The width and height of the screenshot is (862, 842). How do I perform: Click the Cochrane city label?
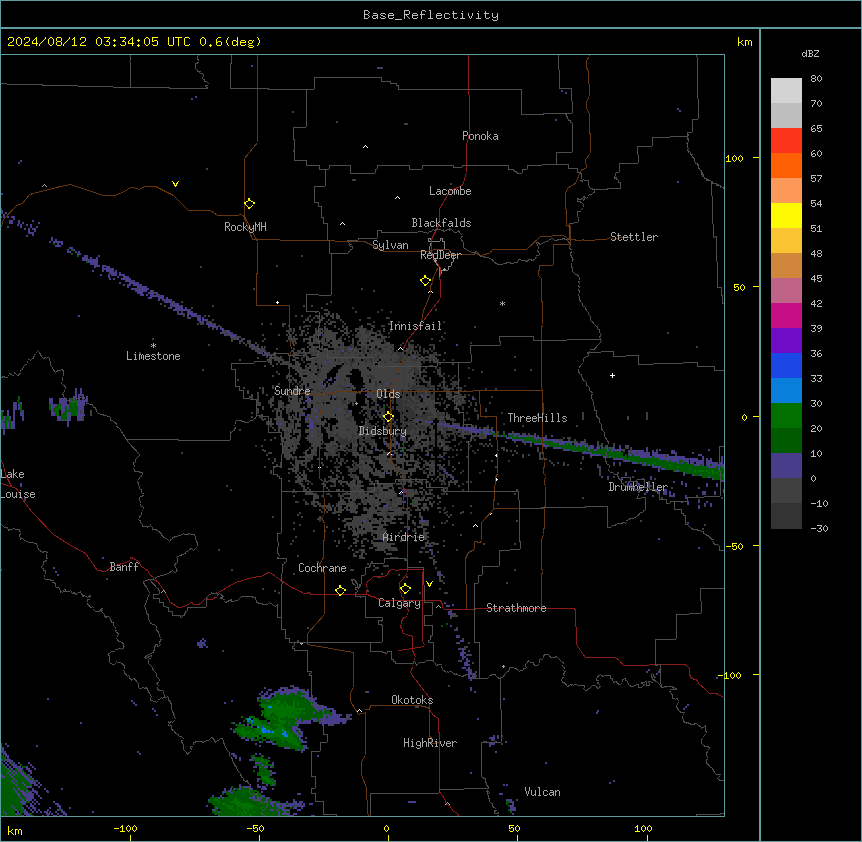[x=322, y=568]
